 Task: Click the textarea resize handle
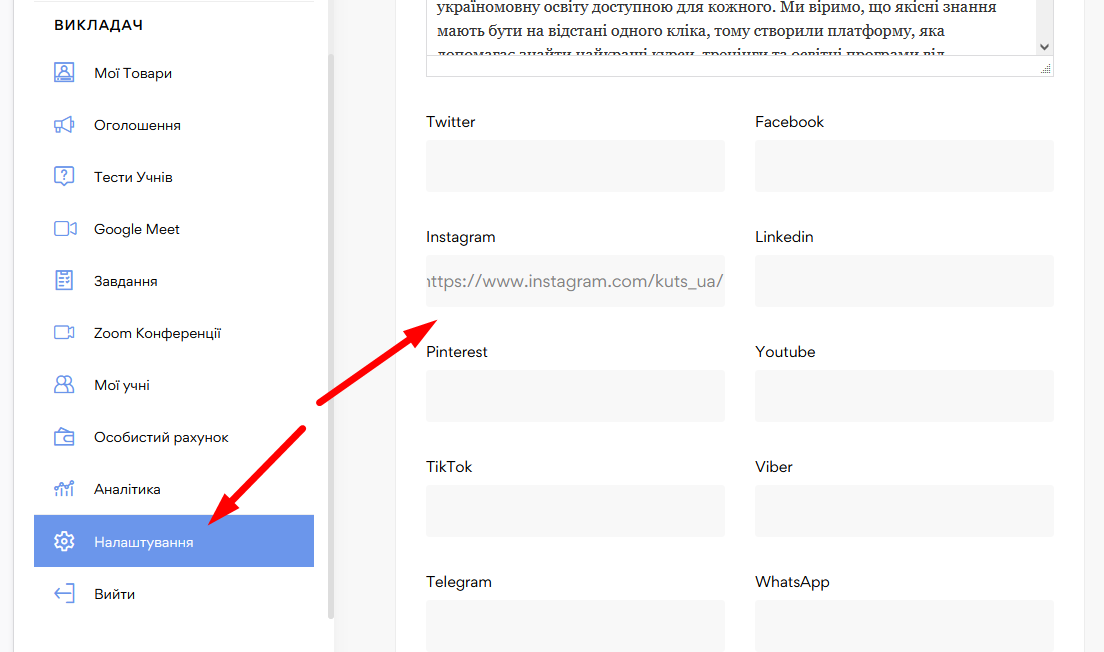1046,69
